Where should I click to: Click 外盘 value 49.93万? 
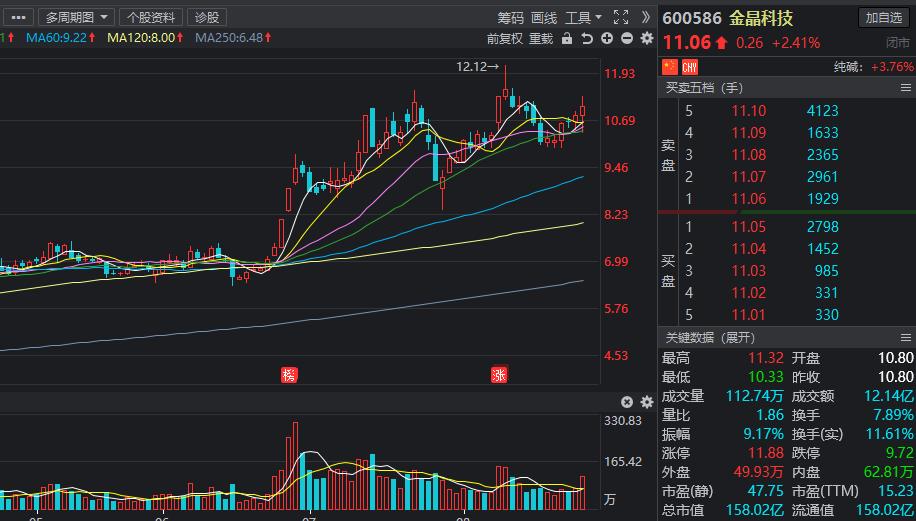[758, 472]
